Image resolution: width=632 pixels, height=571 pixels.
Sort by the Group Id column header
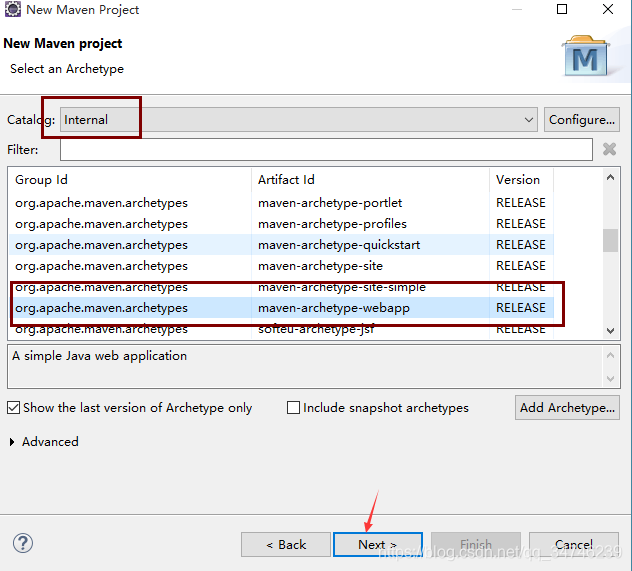[130, 180]
